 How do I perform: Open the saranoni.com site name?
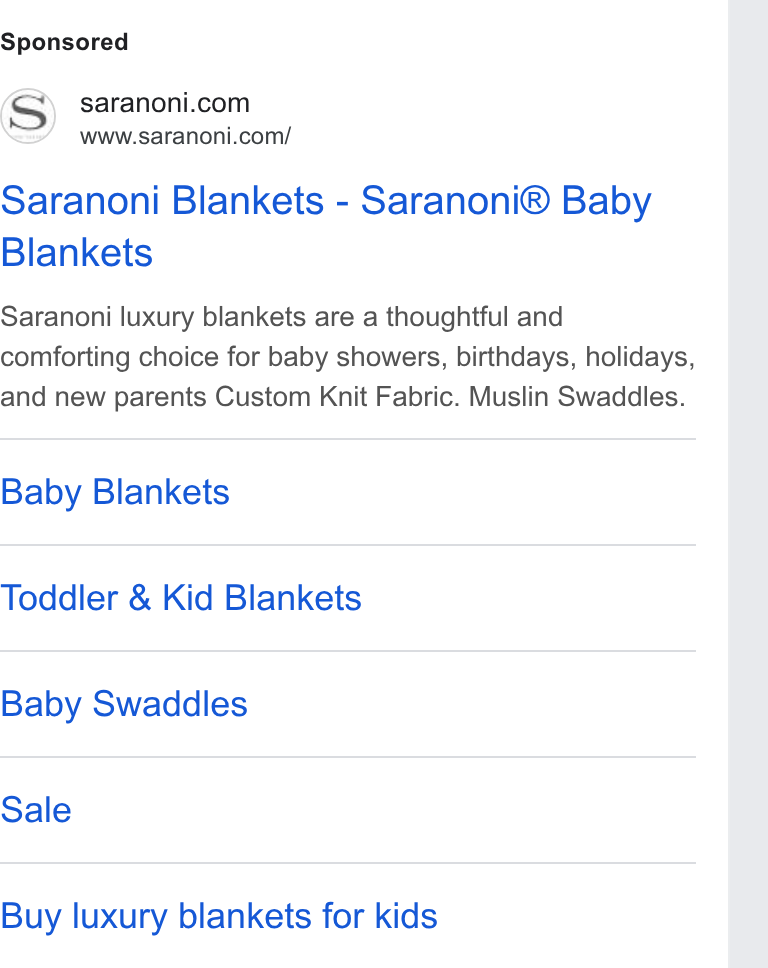pos(165,103)
